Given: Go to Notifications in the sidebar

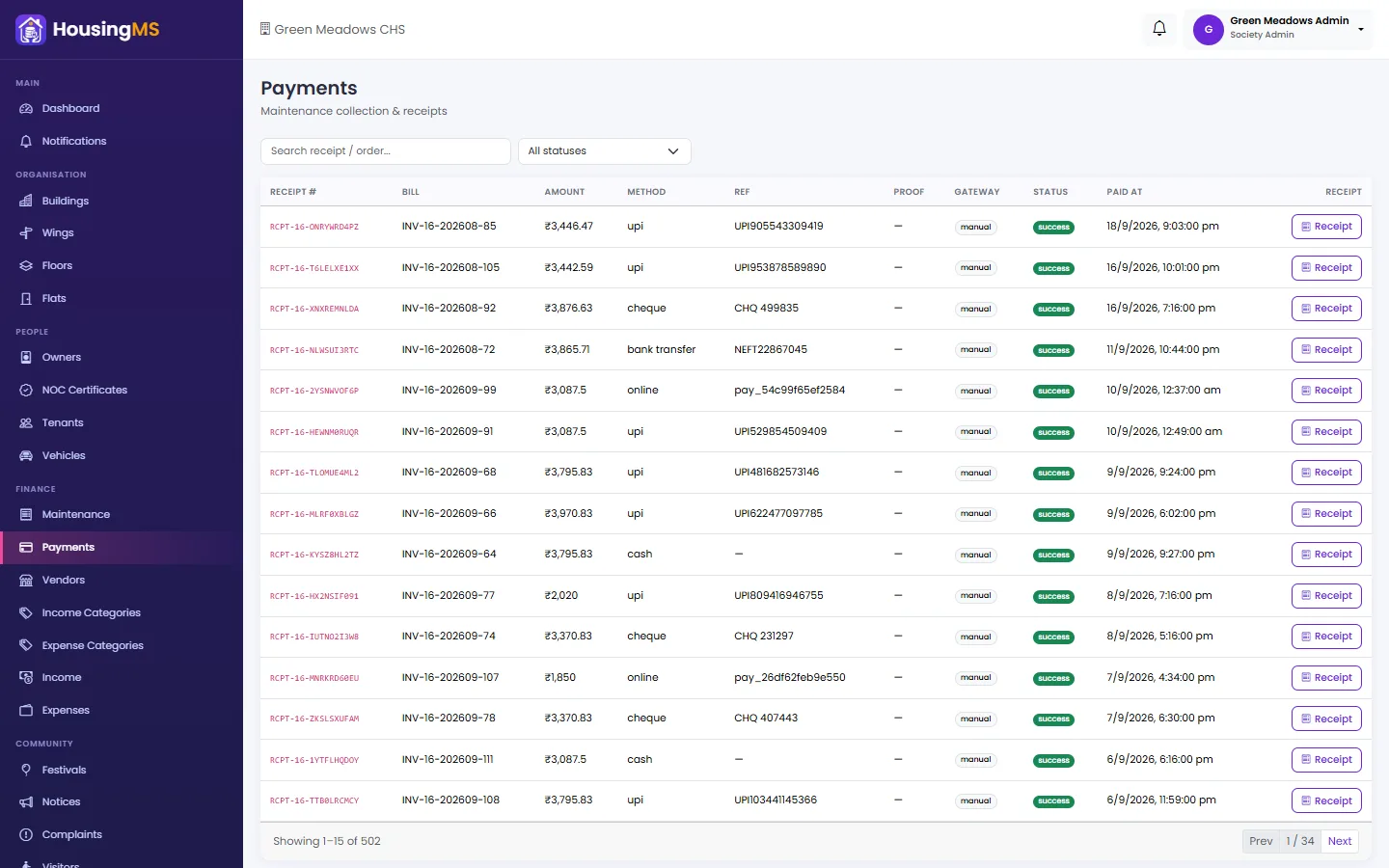Looking at the screenshot, I should pyautogui.click(x=116, y=142).
